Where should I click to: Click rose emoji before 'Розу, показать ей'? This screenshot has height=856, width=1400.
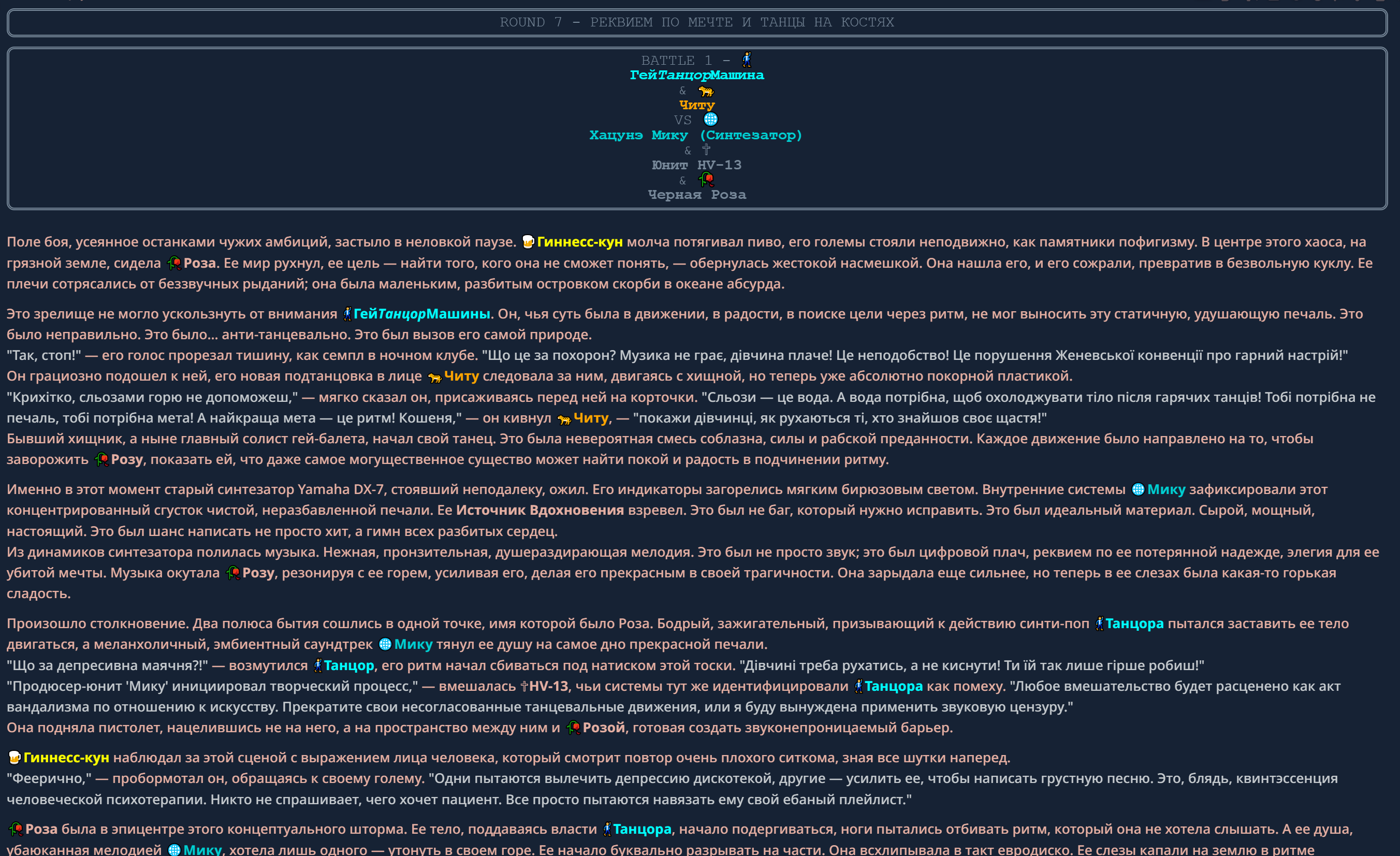point(101,460)
